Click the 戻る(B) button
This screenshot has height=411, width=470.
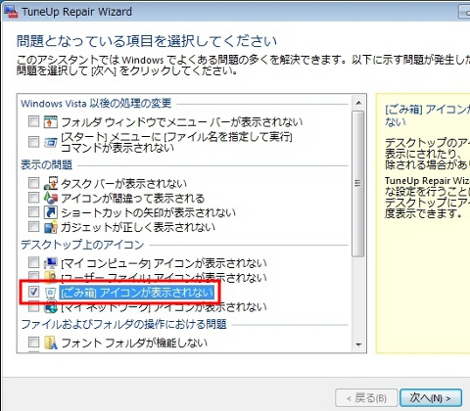click(366, 398)
